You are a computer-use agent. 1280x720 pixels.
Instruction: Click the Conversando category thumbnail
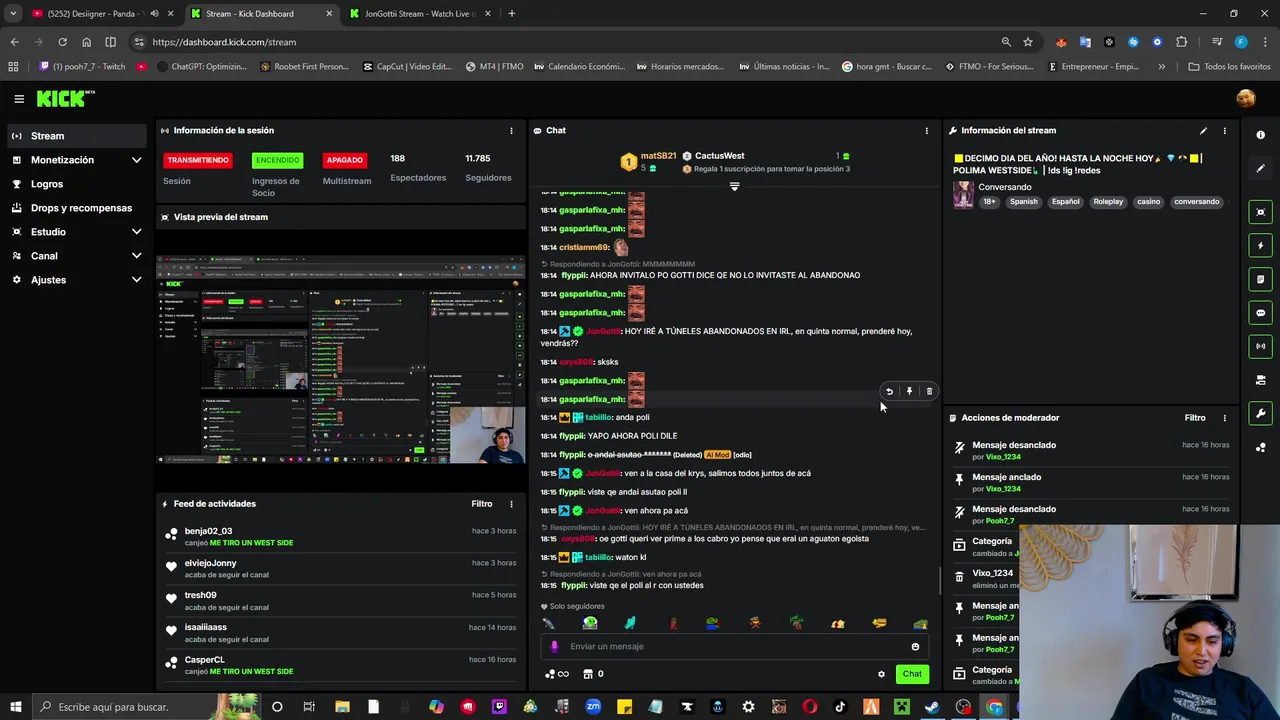[x=963, y=194]
